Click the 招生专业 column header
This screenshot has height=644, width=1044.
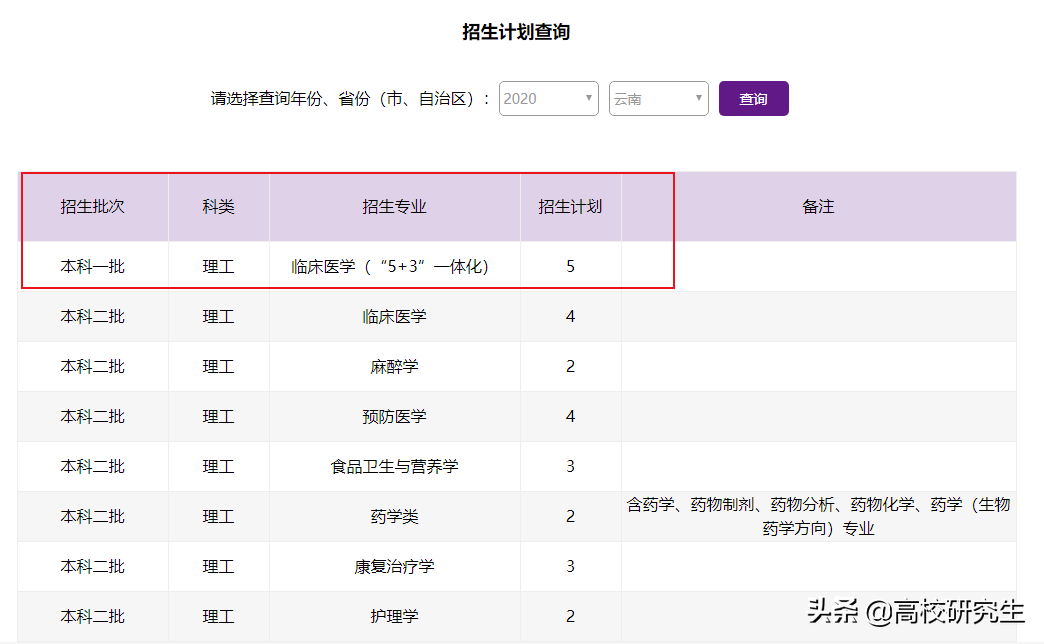click(394, 207)
